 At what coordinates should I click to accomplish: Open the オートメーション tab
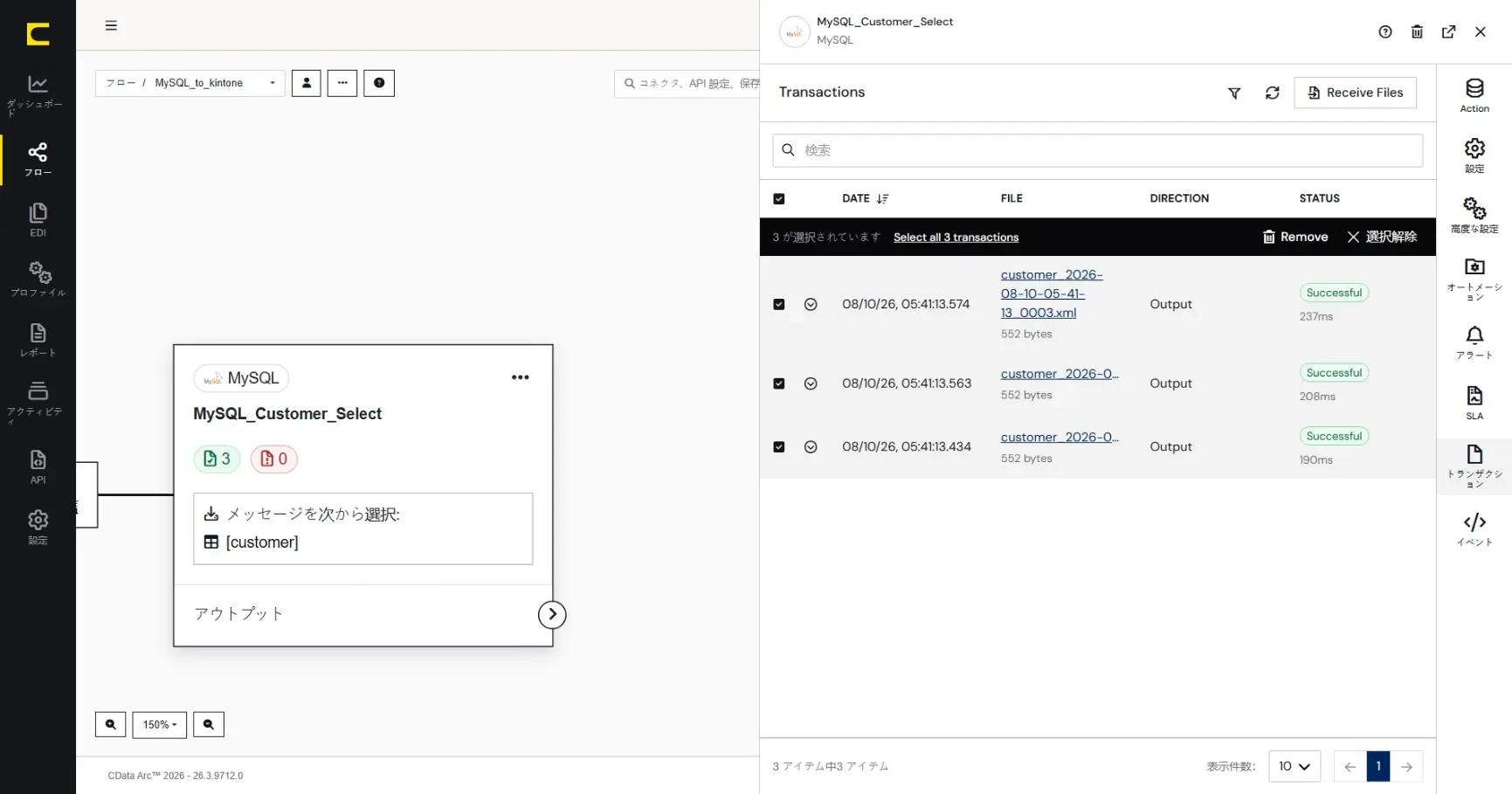click(x=1474, y=279)
